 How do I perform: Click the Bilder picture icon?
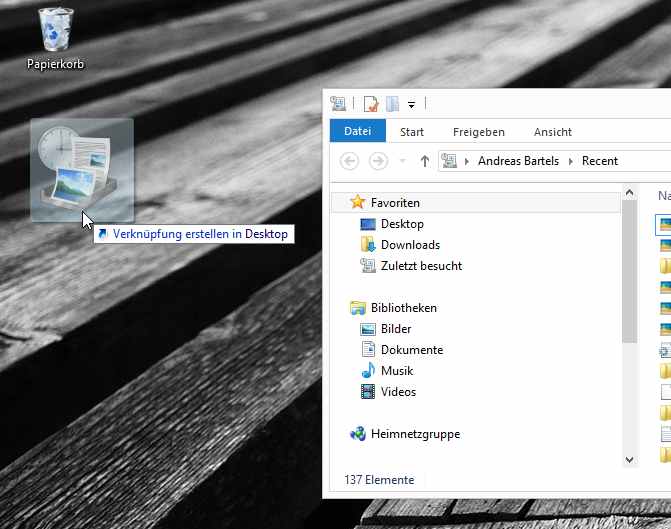(368, 329)
